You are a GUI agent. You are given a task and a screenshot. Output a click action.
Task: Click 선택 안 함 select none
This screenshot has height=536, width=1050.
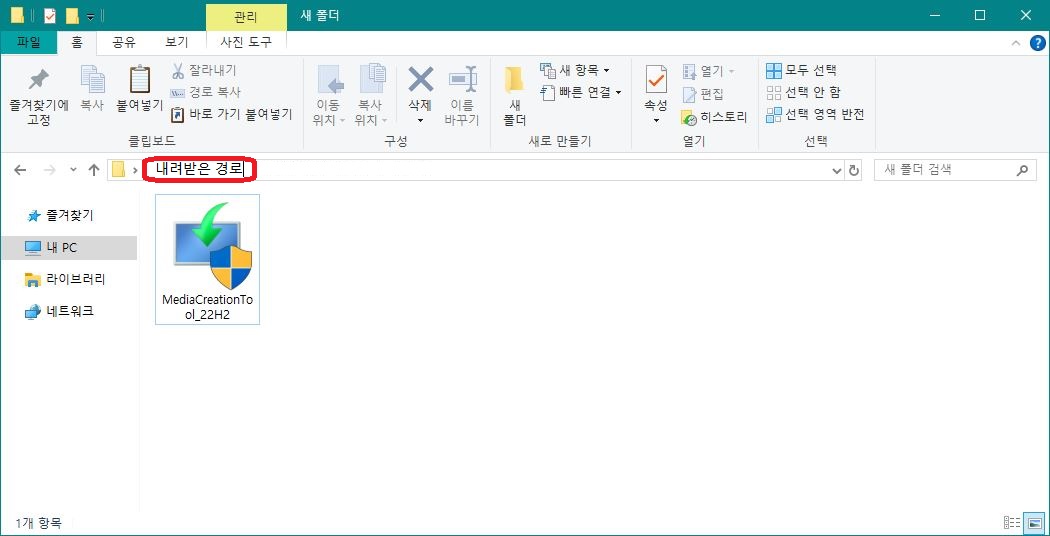(x=803, y=92)
